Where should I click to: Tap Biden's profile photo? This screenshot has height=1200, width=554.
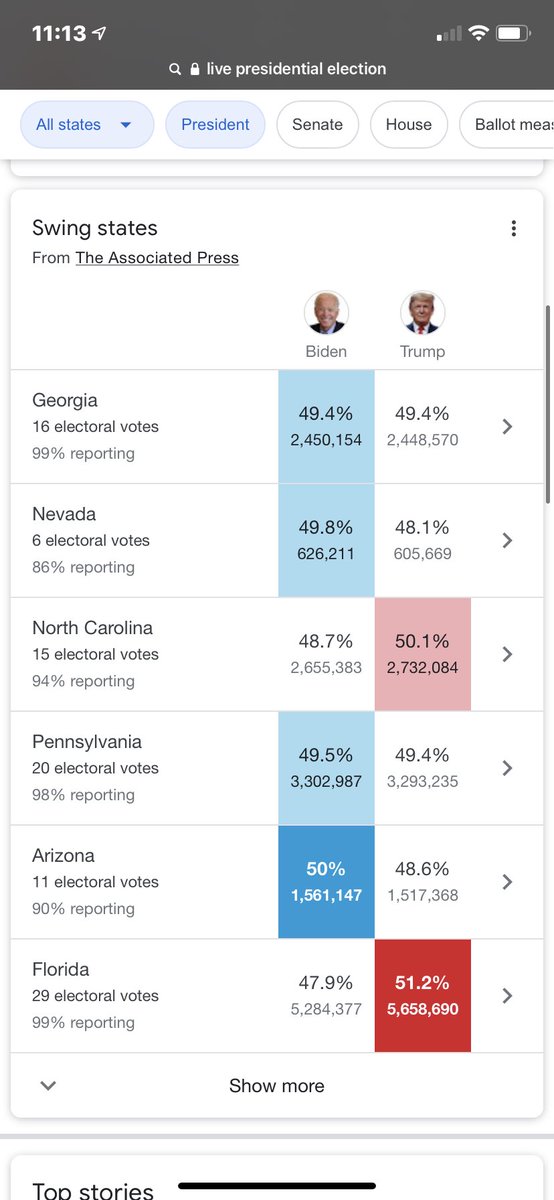326,313
